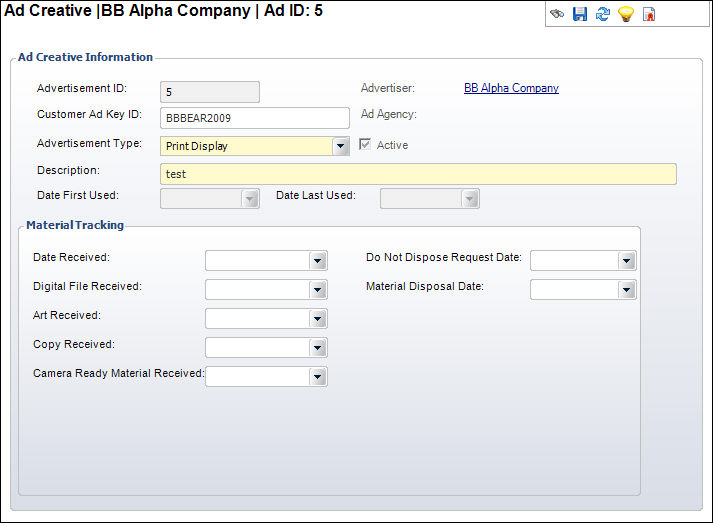713x523 pixels.
Task: Open Do Not Dispose Request Date picker
Action: pyautogui.click(x=627, y=261)
